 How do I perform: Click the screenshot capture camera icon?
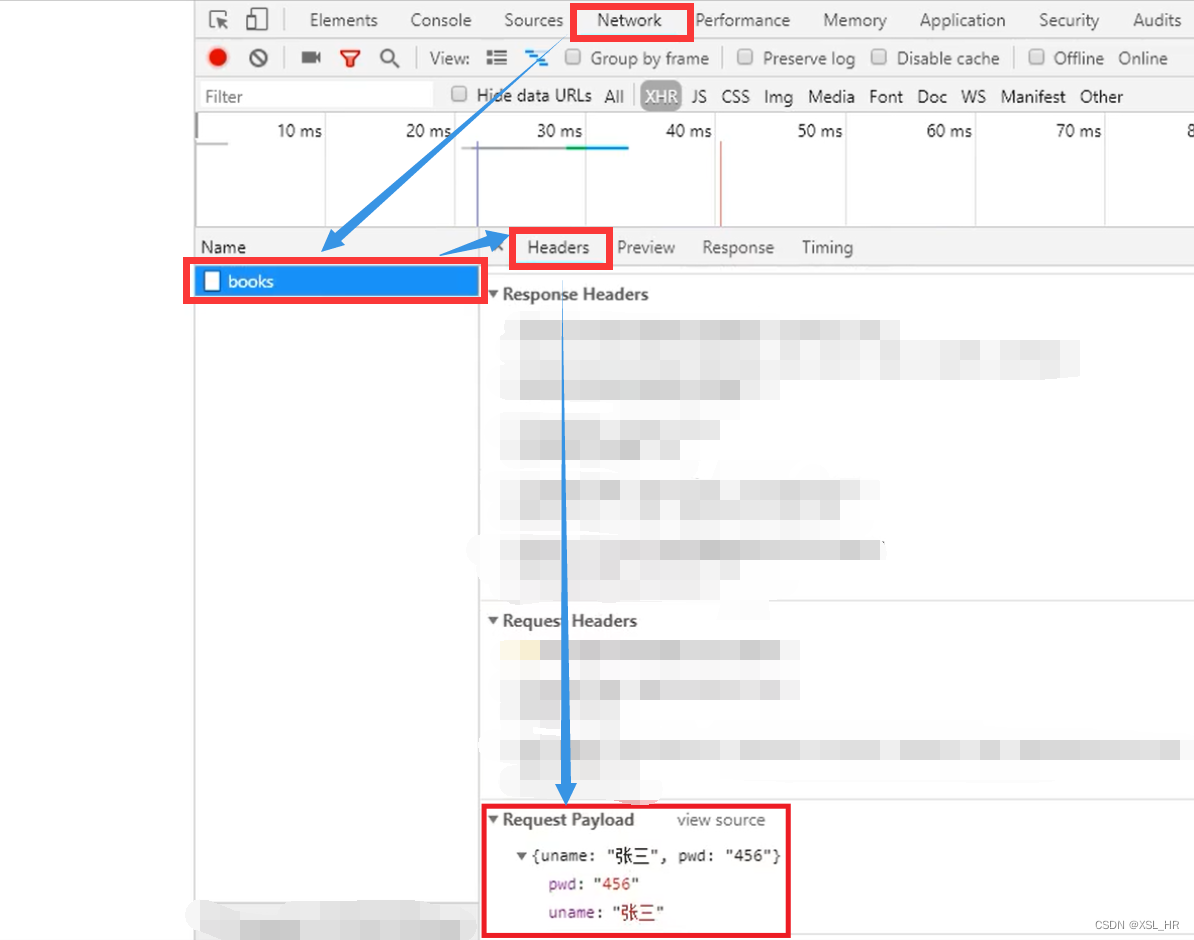(310, 58)
